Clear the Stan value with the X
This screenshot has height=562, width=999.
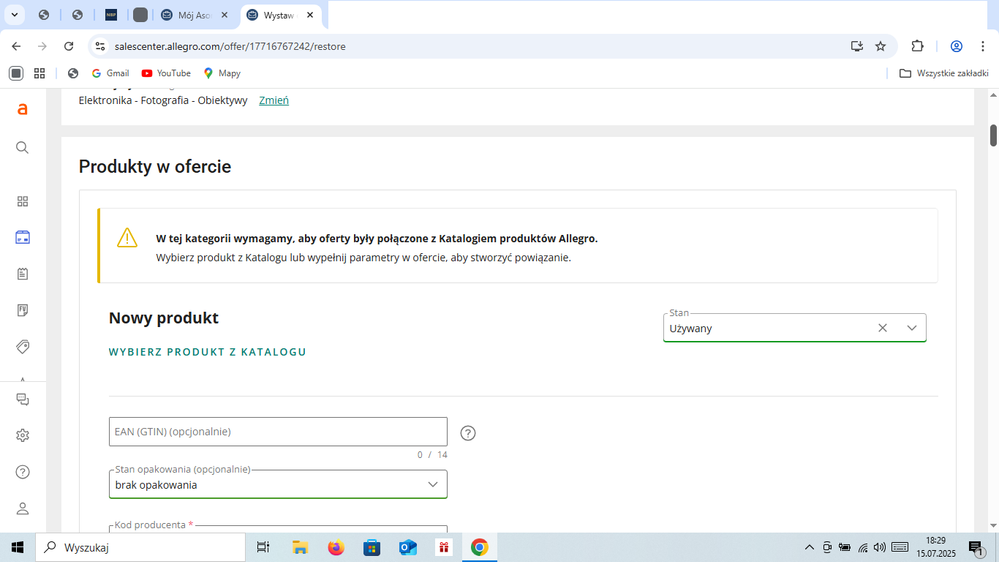[882, 328]
